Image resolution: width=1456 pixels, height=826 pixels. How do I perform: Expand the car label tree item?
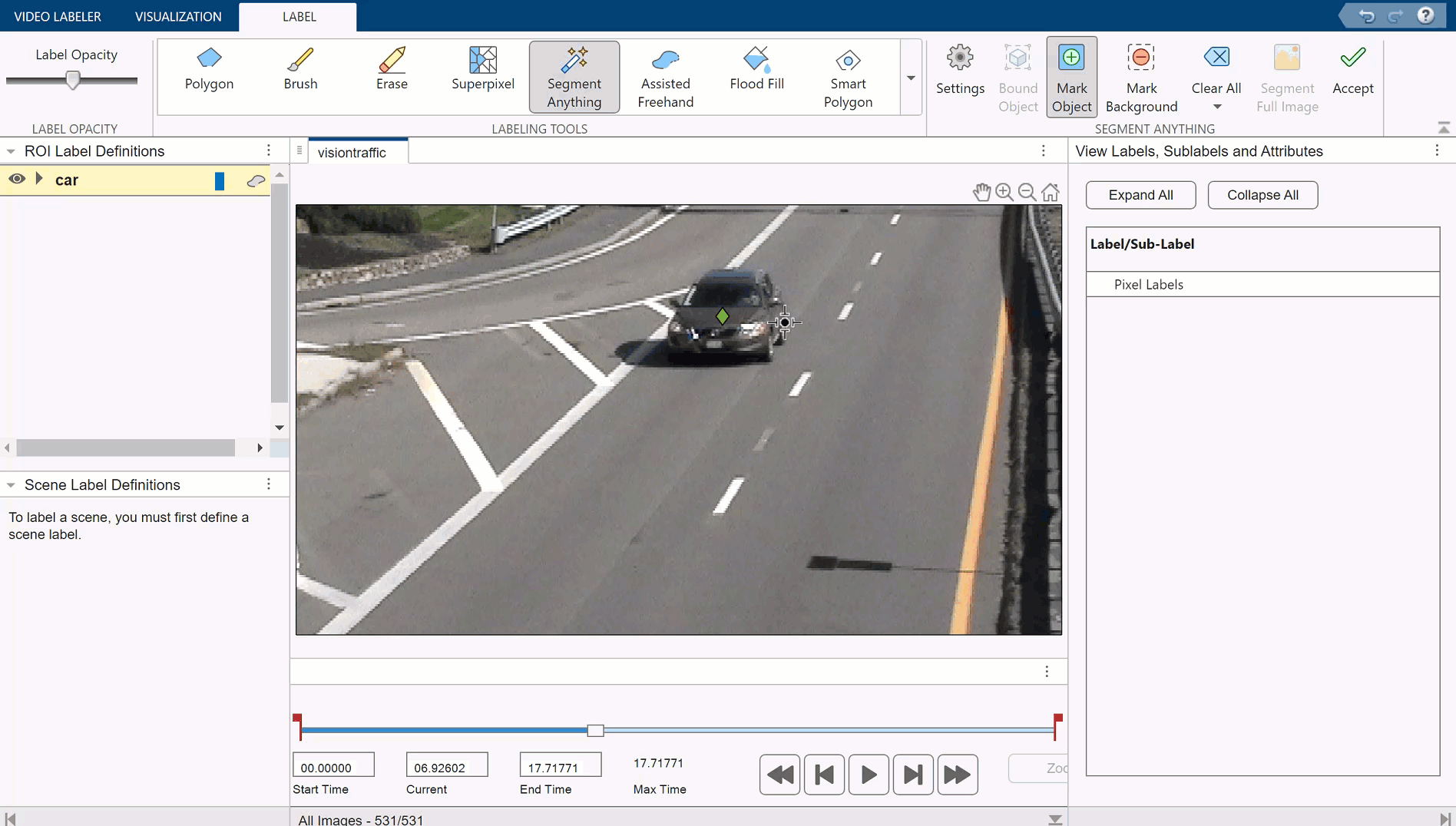click(x=39, y=180)
